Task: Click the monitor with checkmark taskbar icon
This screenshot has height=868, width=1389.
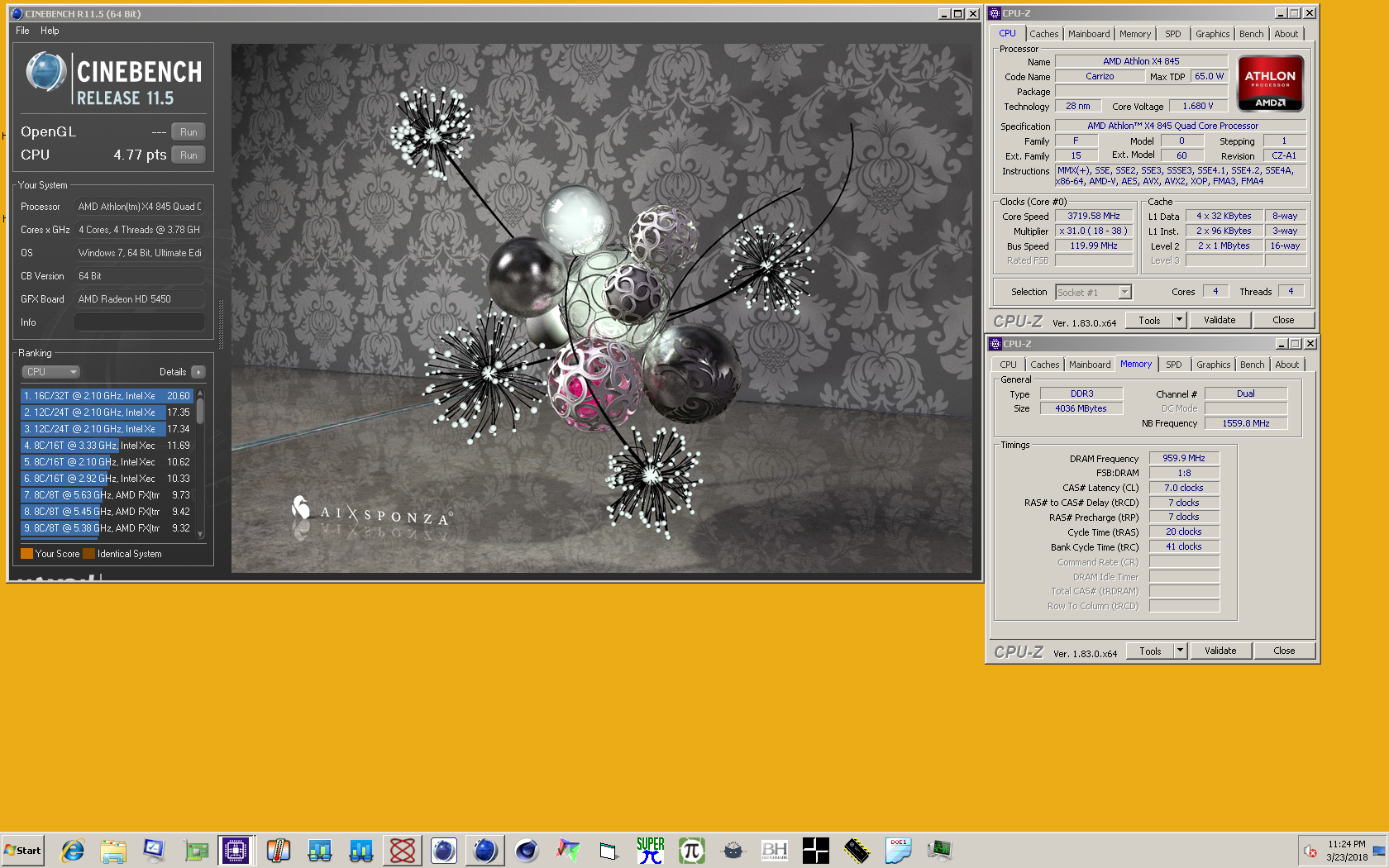Action: pyautogui.click(x=154, y=850)
